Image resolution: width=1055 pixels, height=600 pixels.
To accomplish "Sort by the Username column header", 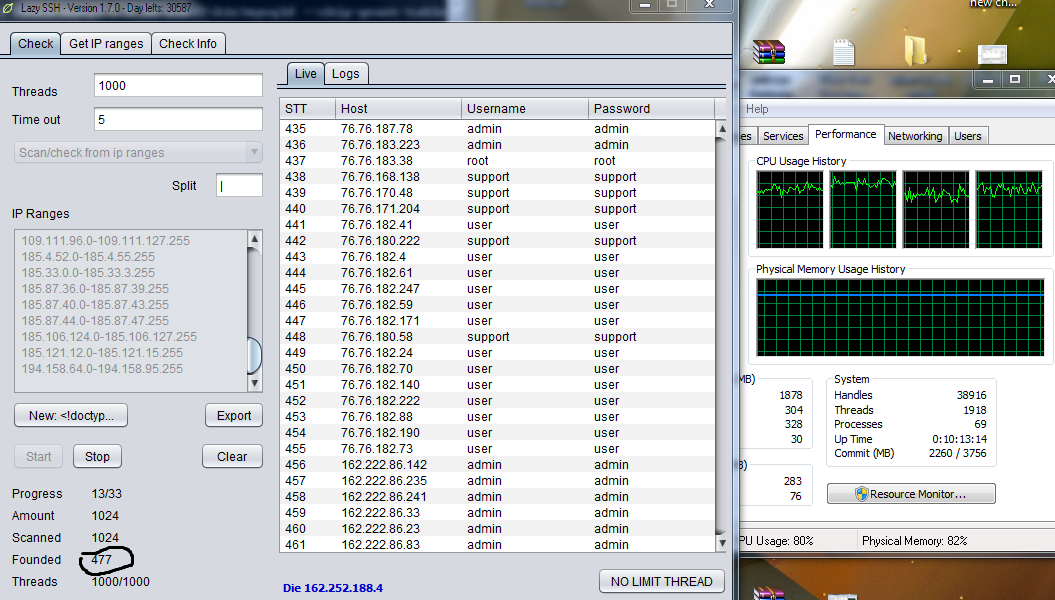I will (x=525, y=109).
